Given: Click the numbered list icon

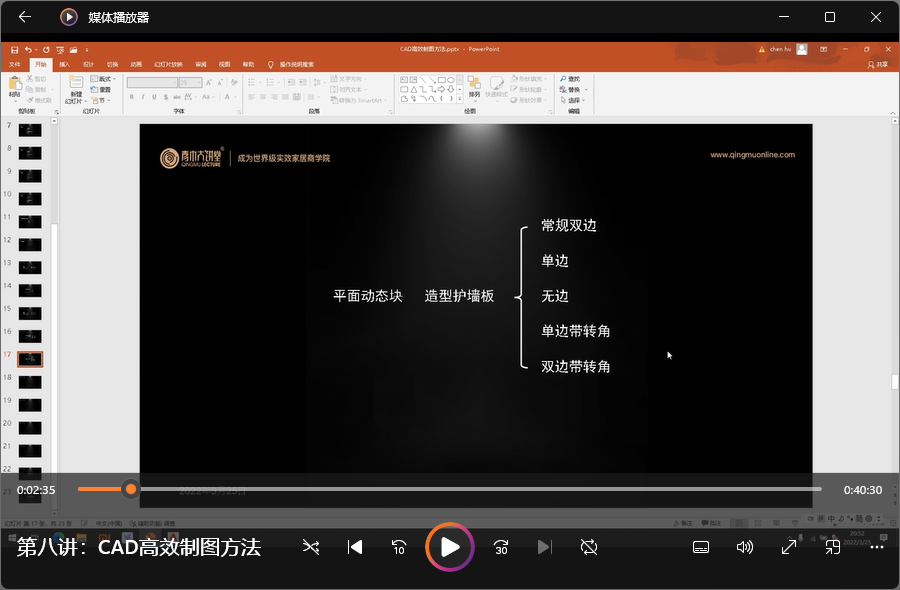Looking at the screenshot, I should point(271,83).
